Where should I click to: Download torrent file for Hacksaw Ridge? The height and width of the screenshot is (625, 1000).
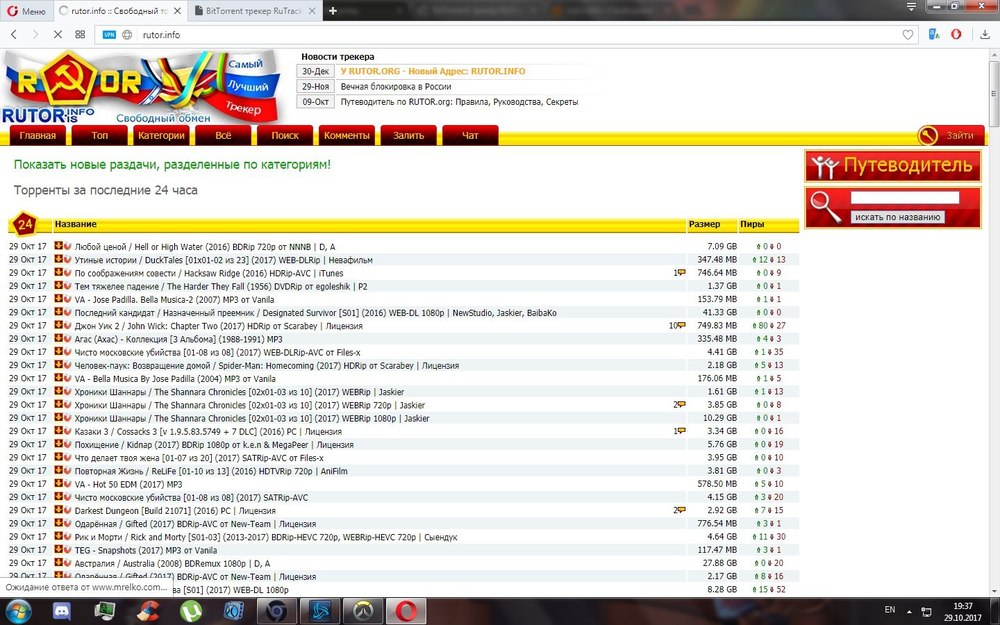coord(58,272)
